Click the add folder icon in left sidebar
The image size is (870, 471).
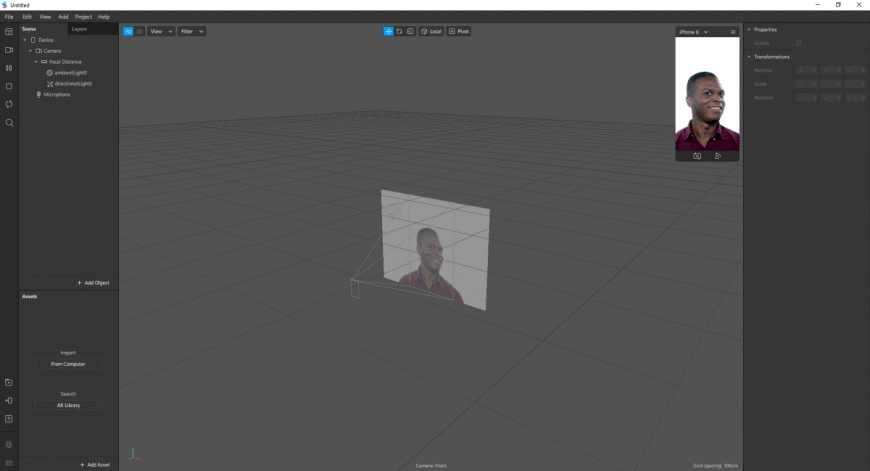coord(9,382)
